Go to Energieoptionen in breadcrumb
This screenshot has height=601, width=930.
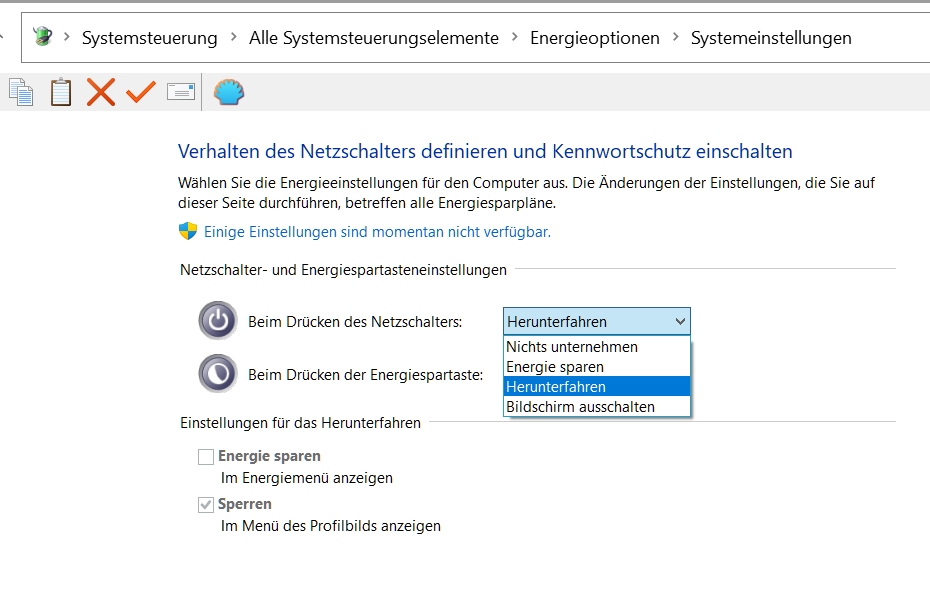click(595, 38)
